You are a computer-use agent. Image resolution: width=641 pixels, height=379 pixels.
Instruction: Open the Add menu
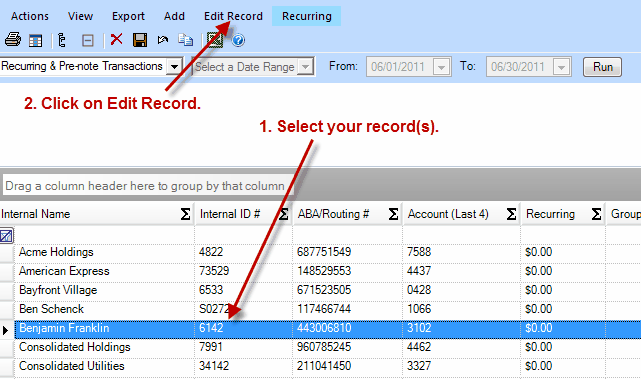(x=174, y=16)
